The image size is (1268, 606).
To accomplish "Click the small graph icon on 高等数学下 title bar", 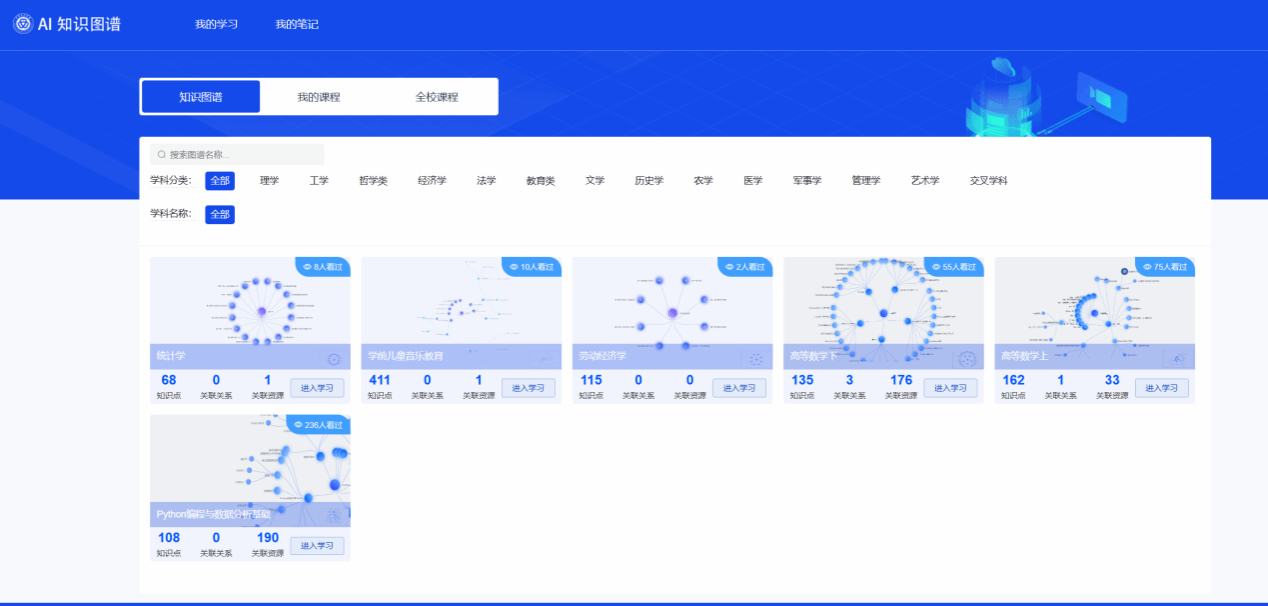I will (966, 359).
